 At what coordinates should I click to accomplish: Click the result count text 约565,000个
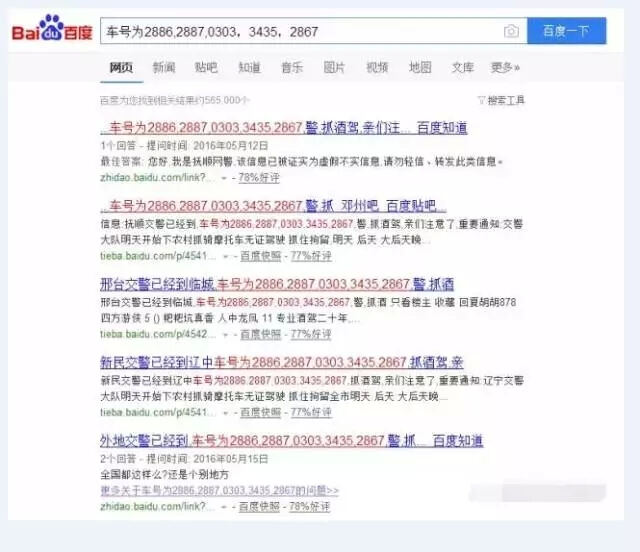point(175,100)
